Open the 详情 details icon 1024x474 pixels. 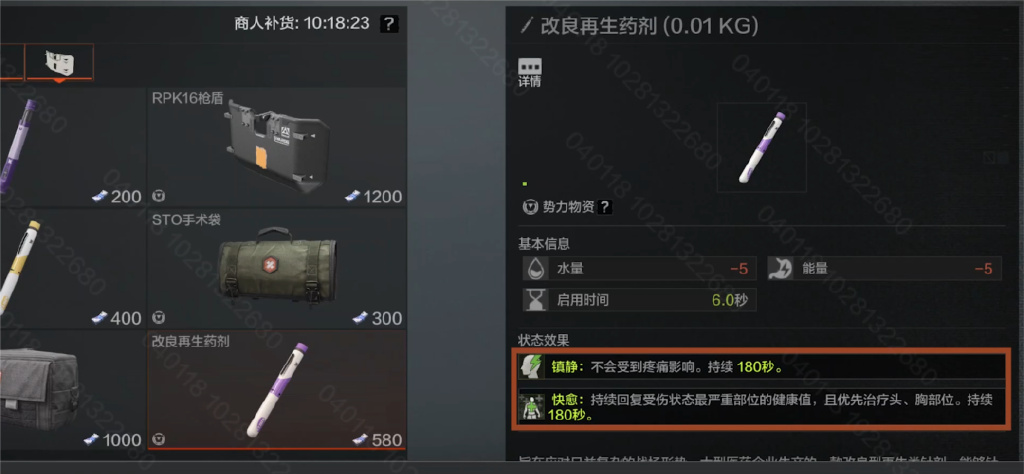tap(530, 72)
